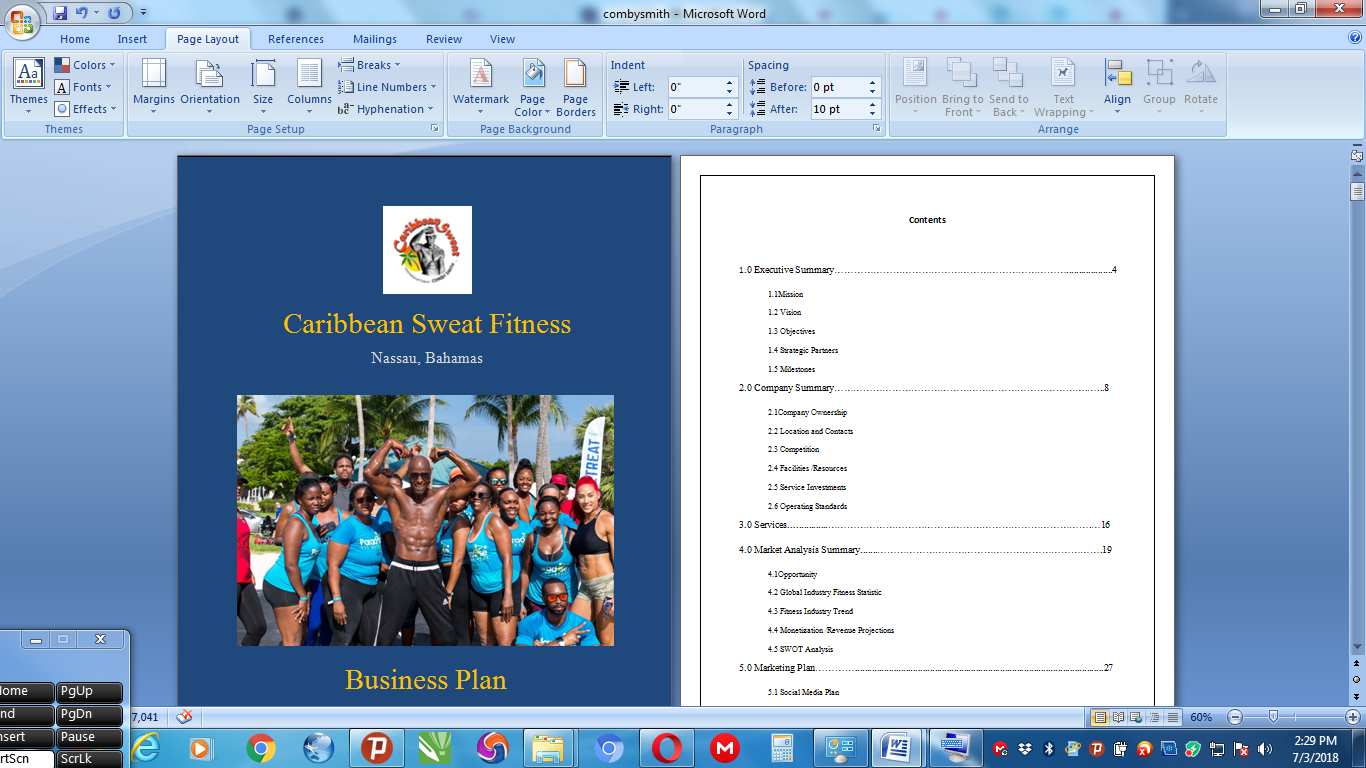The image size is (1366, 768).
Task: Expand the theme Effects dropdown
Action: click(x=85, y=109)
